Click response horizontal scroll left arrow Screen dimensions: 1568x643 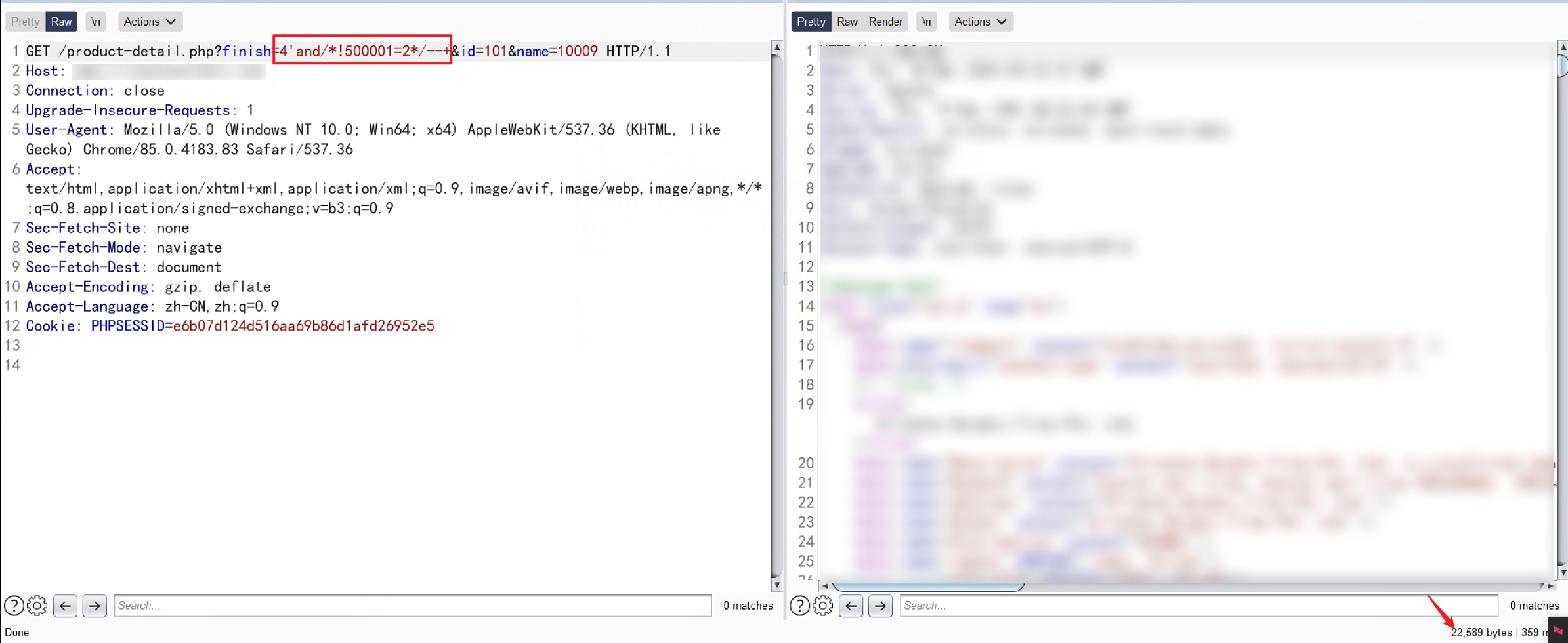click(825, 586)
